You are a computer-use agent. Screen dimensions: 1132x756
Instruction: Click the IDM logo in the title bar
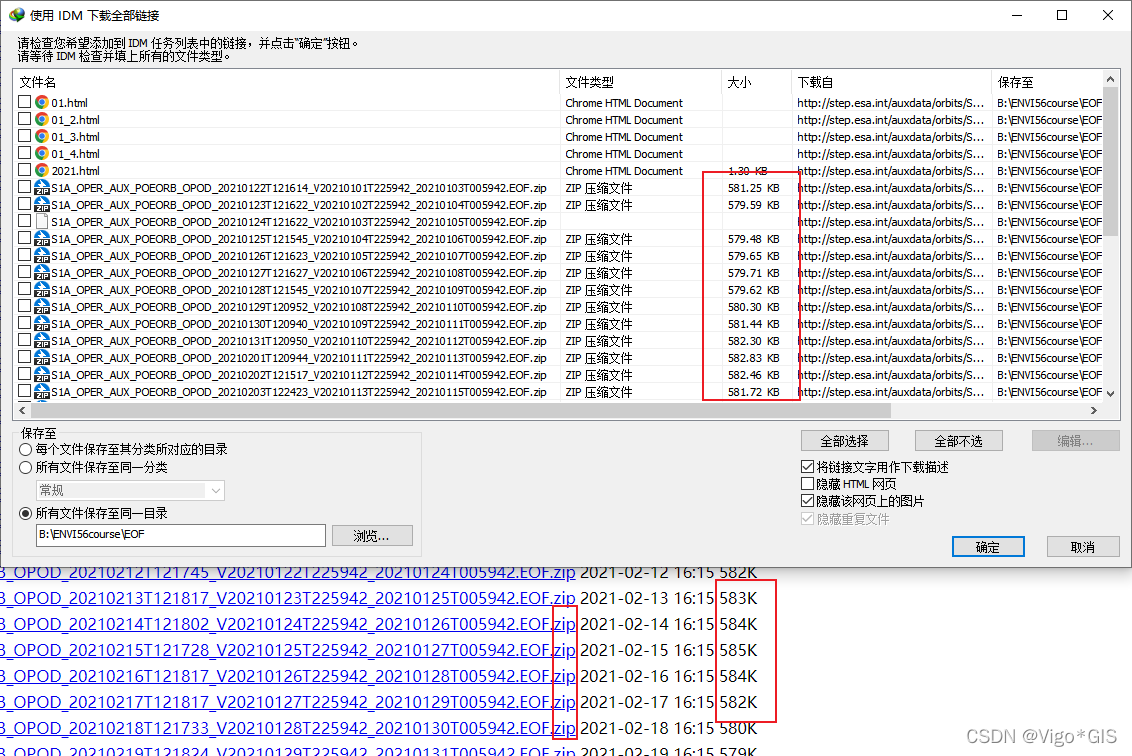click(16, 14)
